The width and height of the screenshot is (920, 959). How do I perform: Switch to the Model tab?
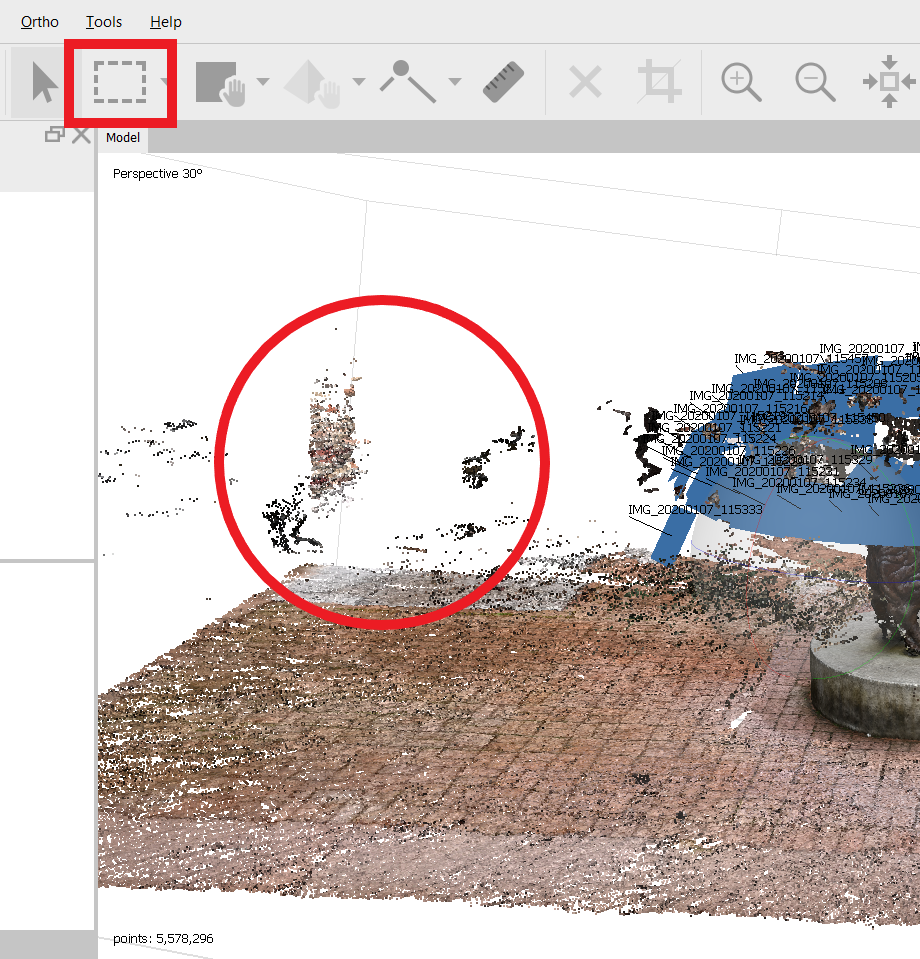[123, 138]
